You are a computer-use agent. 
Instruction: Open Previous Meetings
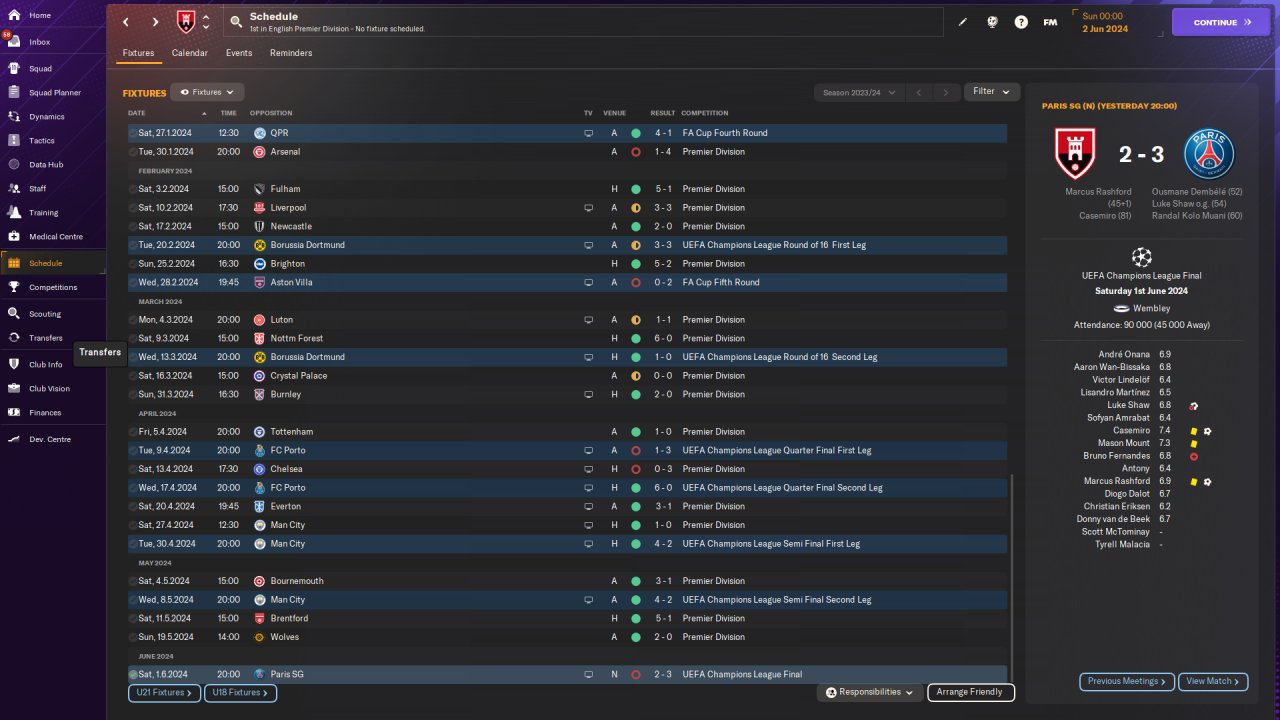click(x=1127, y=681)
